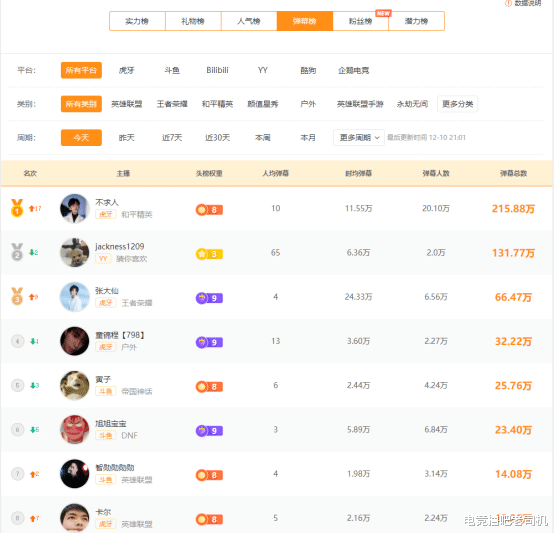Click the yellow level 3 badge for jackness1209
Viewport: 554px width, 534px height.
pyautogui.click(x=209, y=254)
